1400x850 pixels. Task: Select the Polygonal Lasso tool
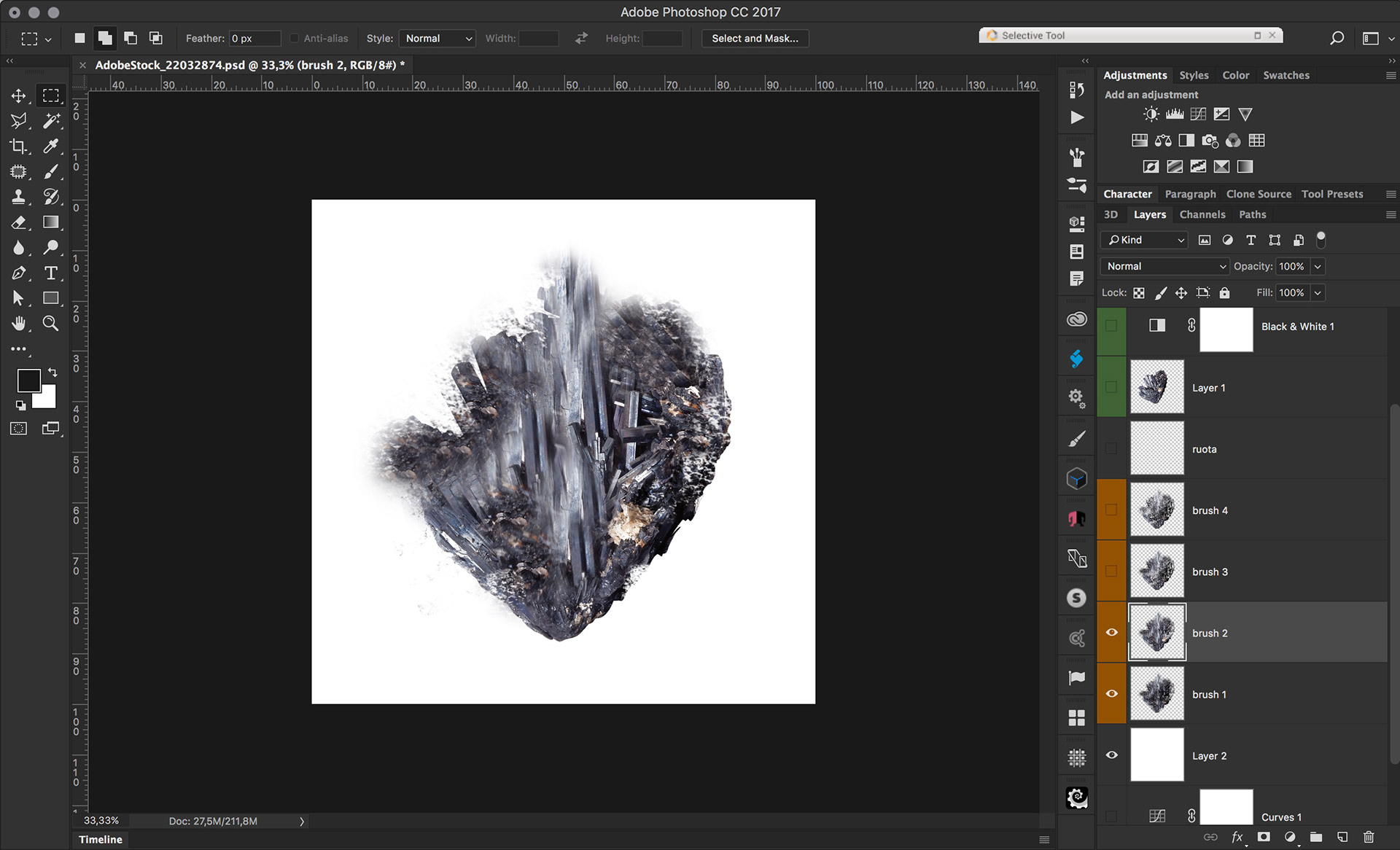coord(18,121)
